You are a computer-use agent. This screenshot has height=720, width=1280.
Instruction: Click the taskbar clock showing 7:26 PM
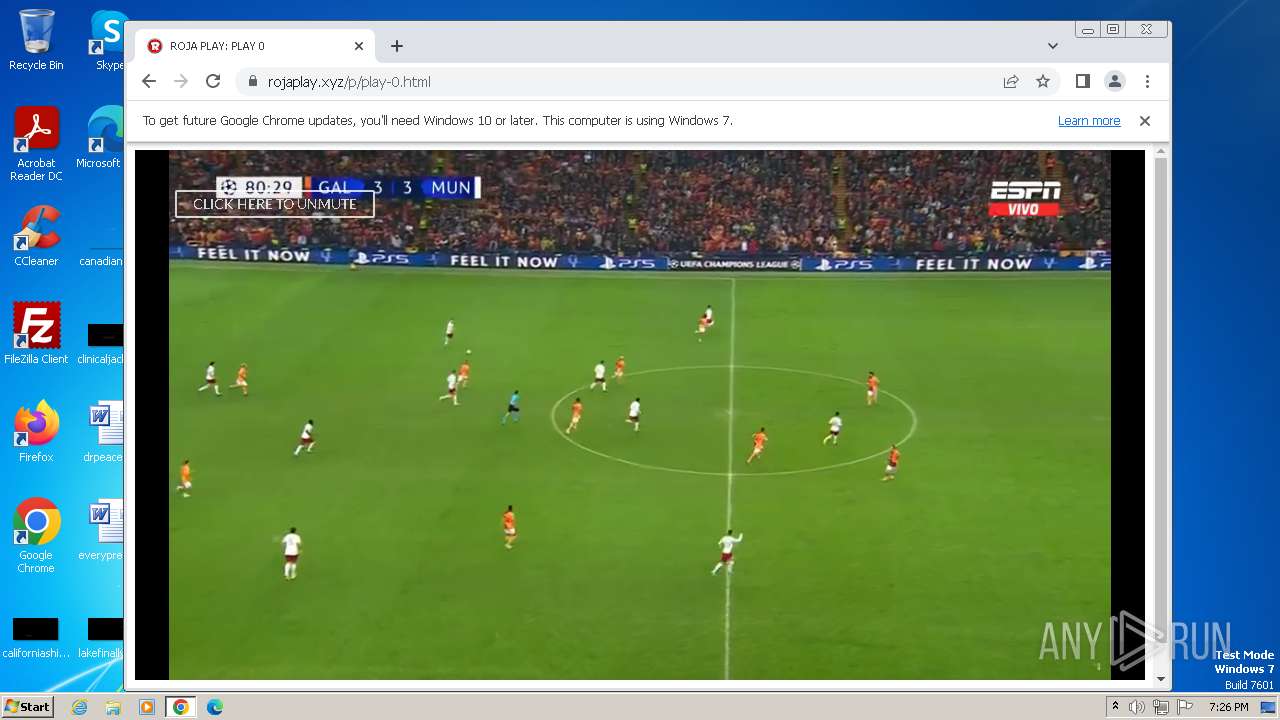pyautogui.click(x=1228, y=707)
